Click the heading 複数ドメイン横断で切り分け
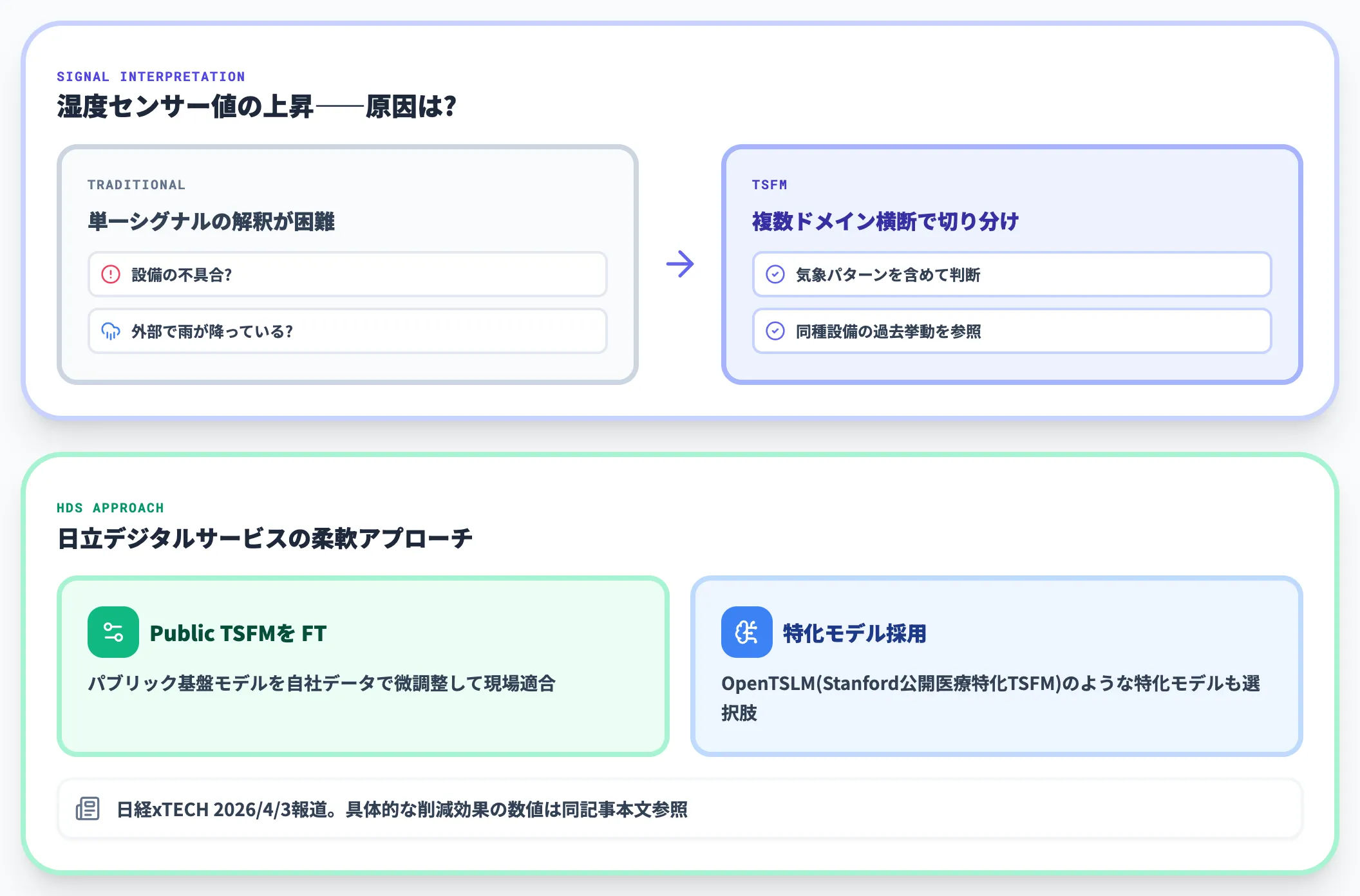Image resolution: width=1360 pixels, height=896 pixels. click(885, 221)
